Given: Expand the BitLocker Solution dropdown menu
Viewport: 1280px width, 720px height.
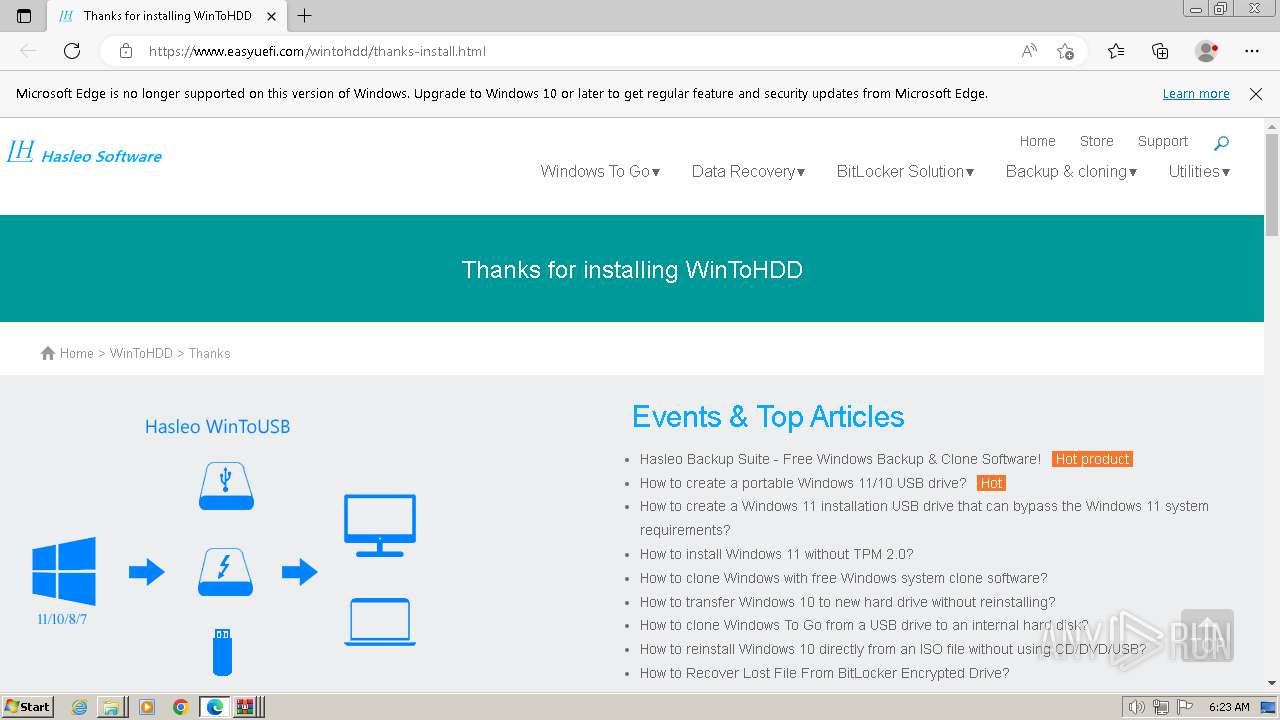Looking at the screenshot, I should tap(906, 172).
